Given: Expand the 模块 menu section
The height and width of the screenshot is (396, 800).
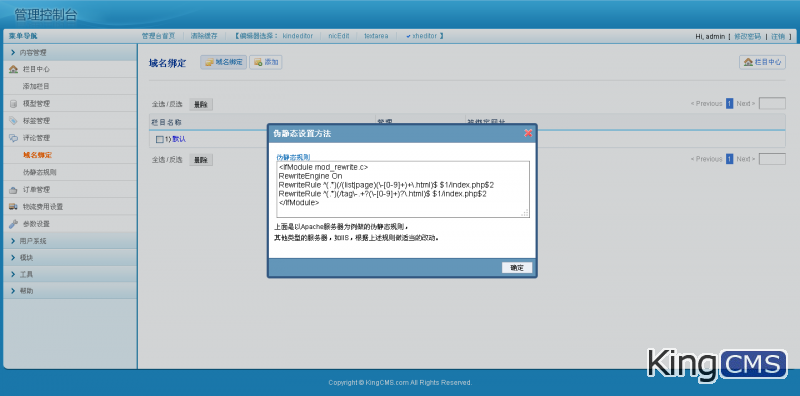Looking at the screenshot, I should pos(70,258).
